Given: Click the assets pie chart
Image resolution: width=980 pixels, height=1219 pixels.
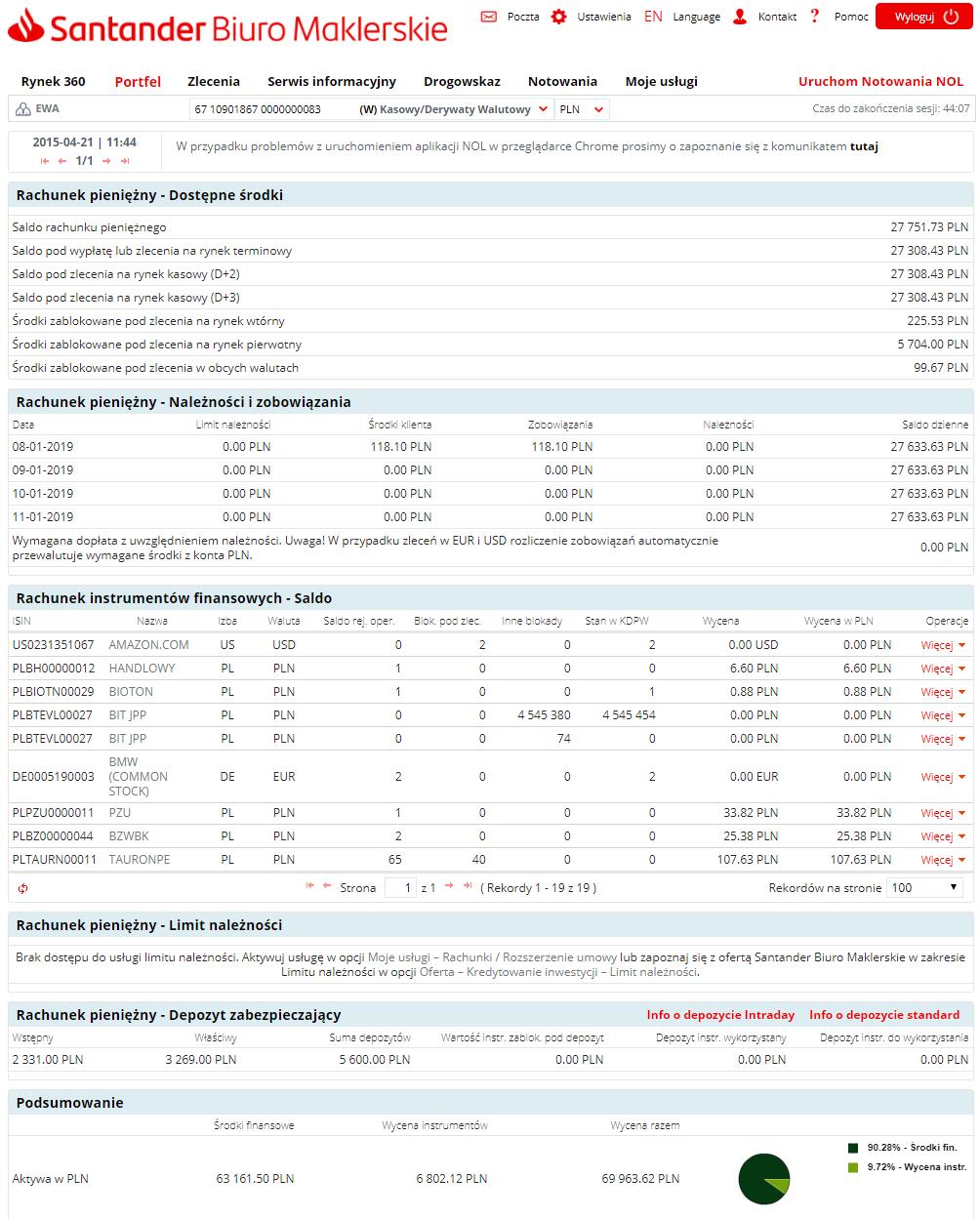Looking at the screenshot, I should (x=763, y=1178).
